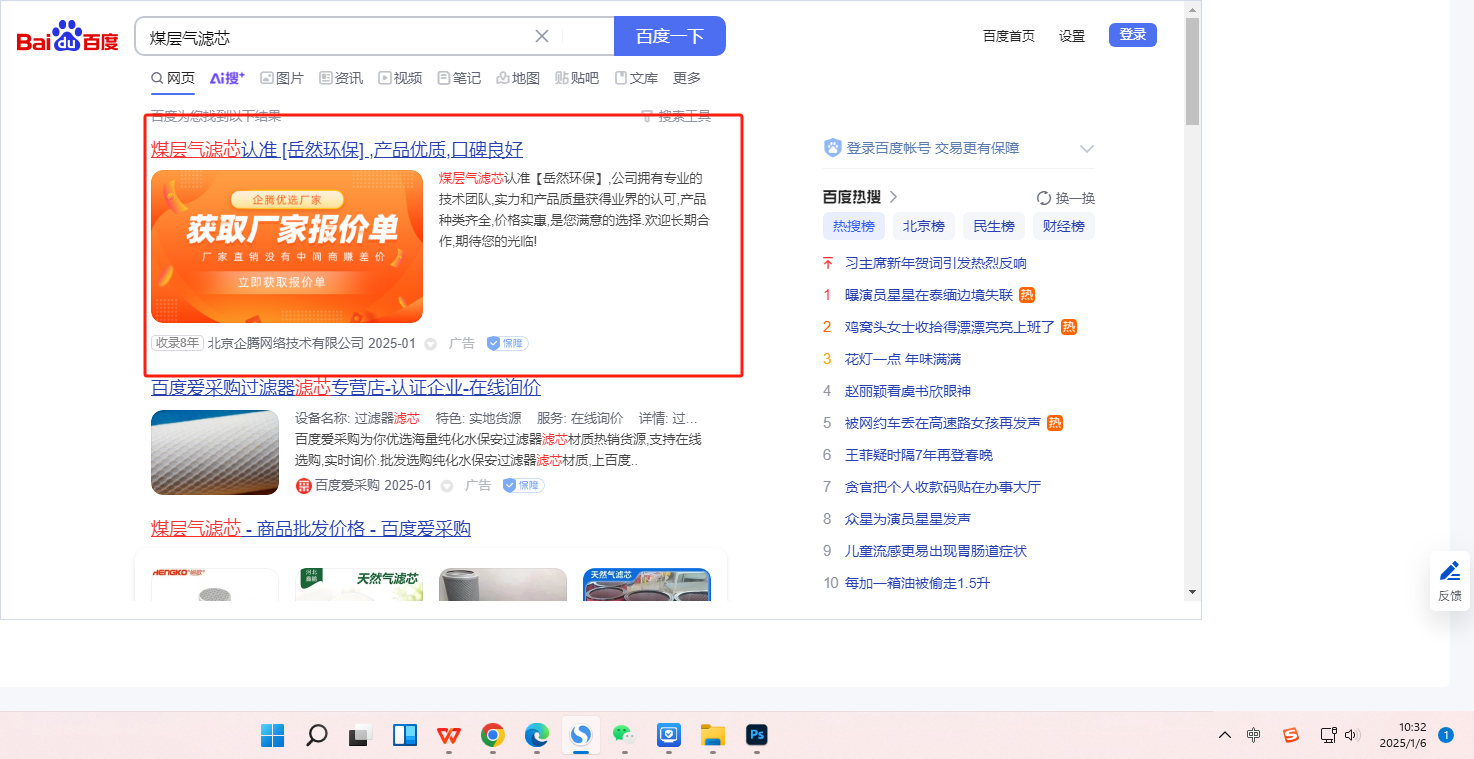Screen dimensions: 1474x759
Task: Select the 北京榜 hot list tab
Action: pos(924,226)
